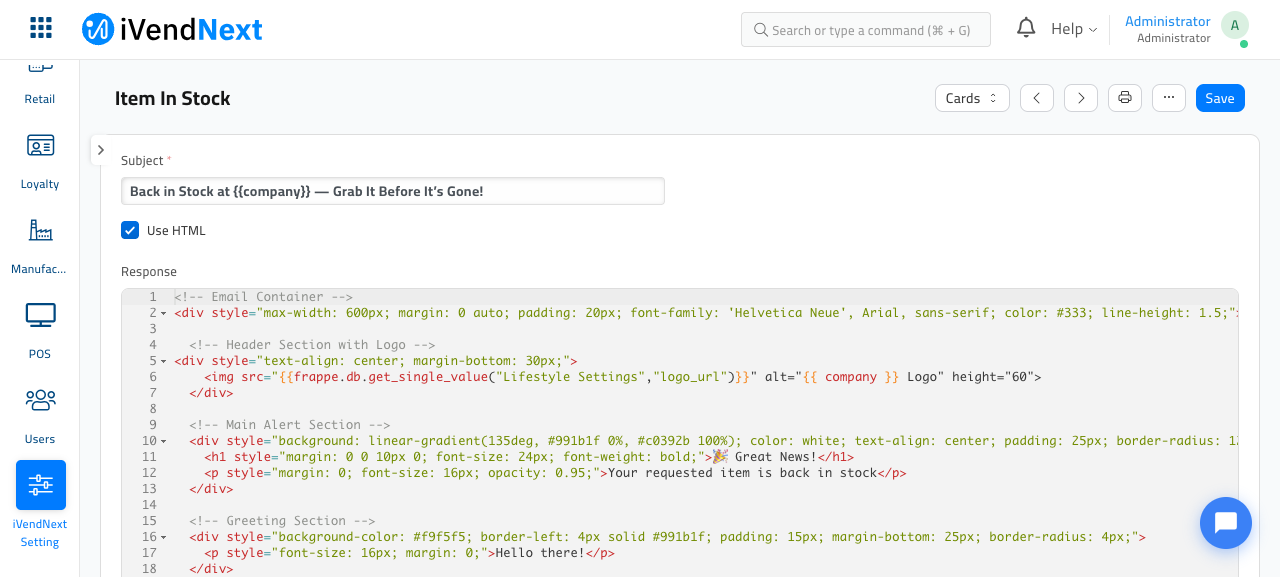Open the Cards view dropdown
The width and height of the screenshot is (1280, 577).
point(972,98)
